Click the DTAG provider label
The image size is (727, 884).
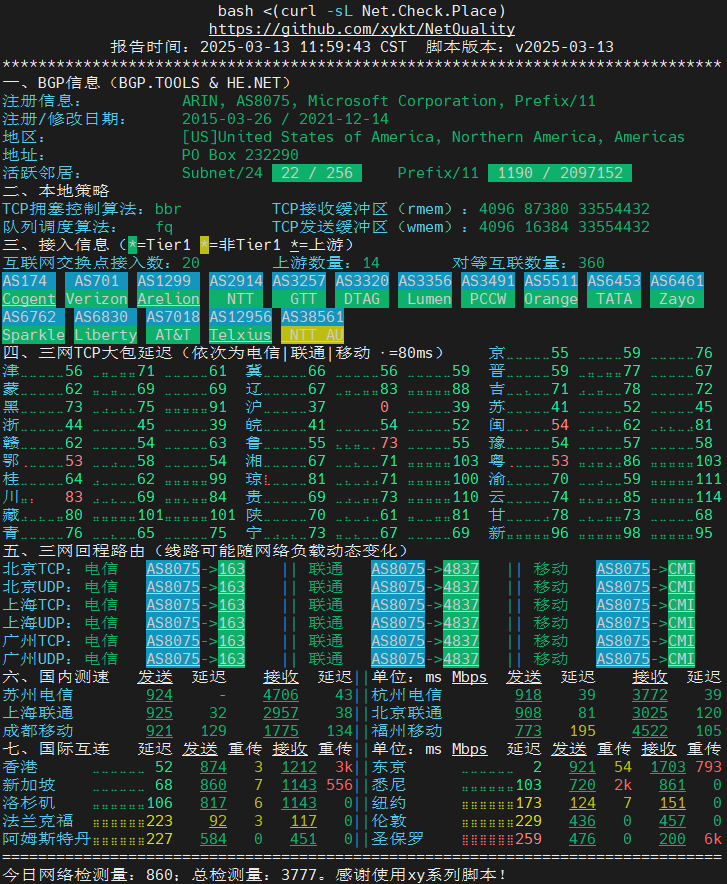point(362,299)
